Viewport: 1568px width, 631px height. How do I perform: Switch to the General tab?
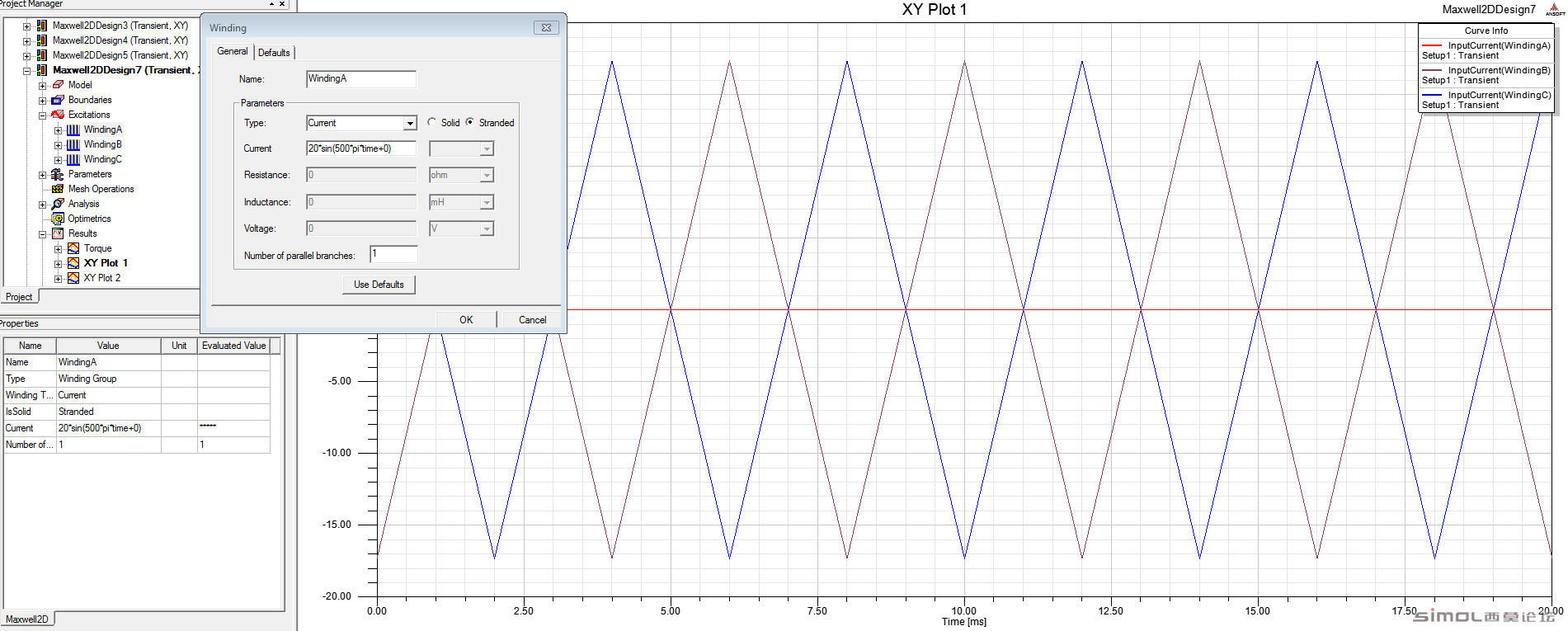(x=232, y=51)
